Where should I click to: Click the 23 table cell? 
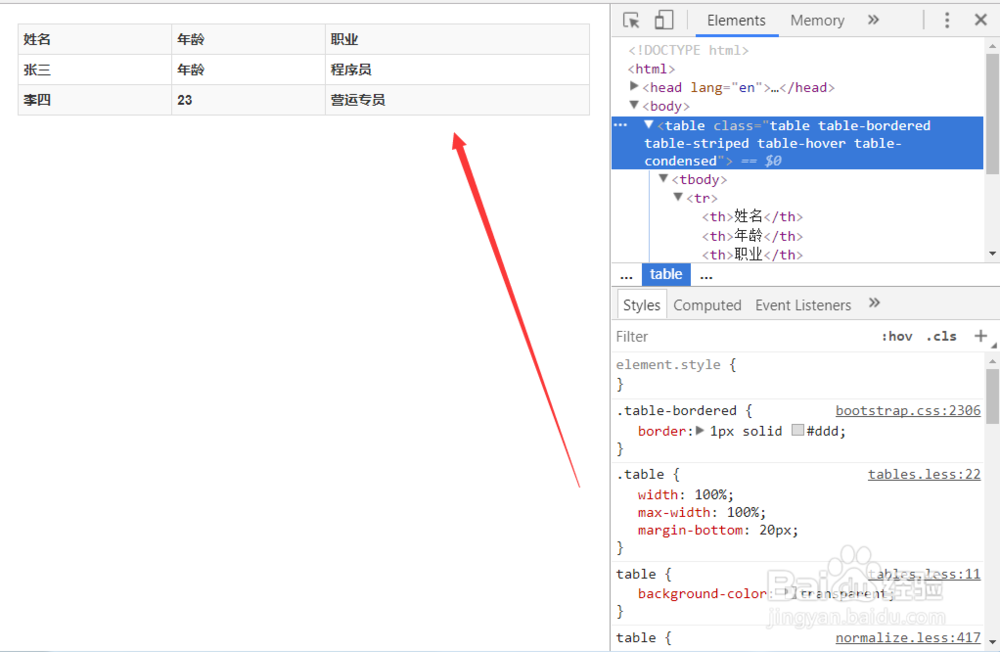[248, 100]
